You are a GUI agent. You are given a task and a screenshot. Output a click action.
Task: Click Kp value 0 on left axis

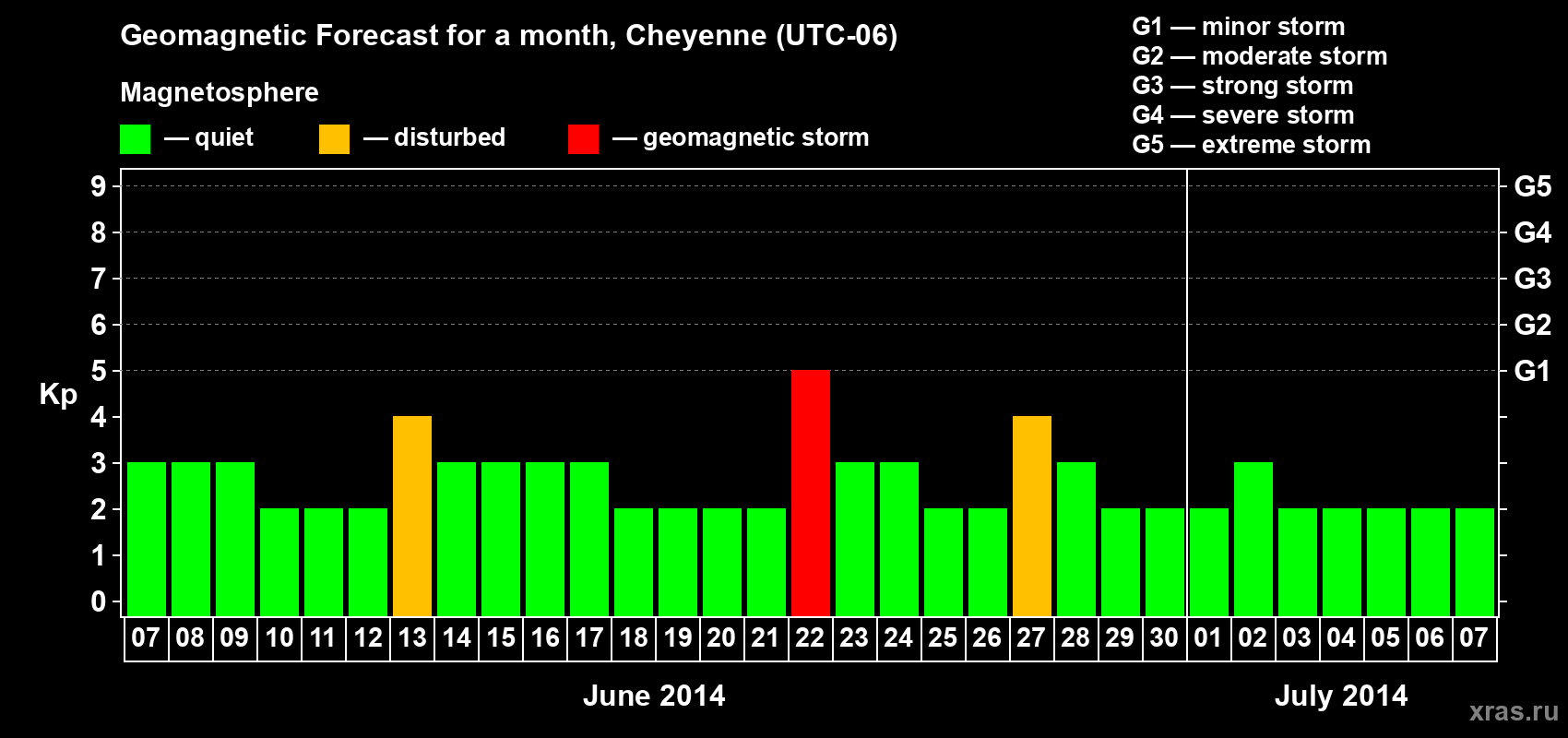tap(99, 601)
